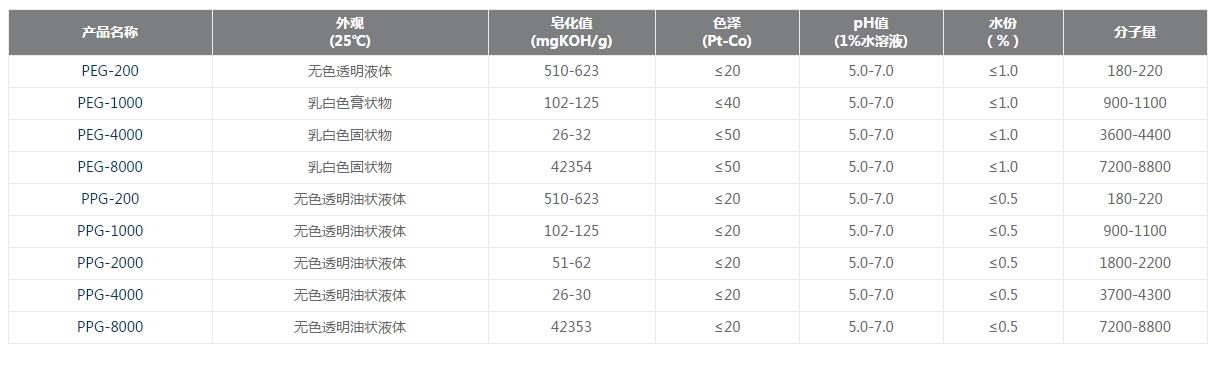
Task: Select the PEG-4000 product name cell
Action: coord(110,135)
